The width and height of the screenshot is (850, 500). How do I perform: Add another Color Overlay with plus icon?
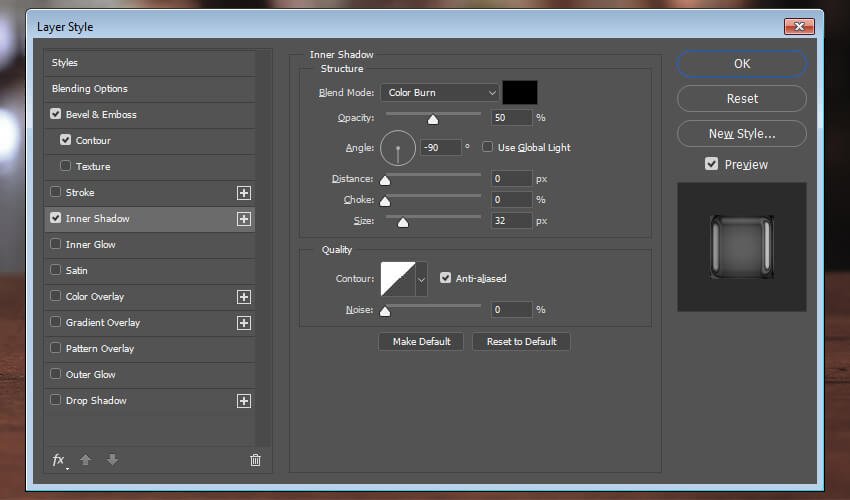(x=244, y=297)
